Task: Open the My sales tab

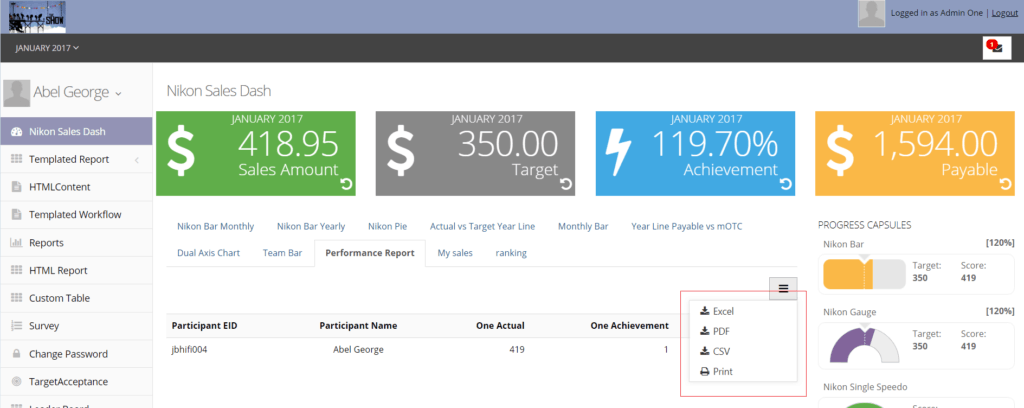Action: tap(455, 253)
